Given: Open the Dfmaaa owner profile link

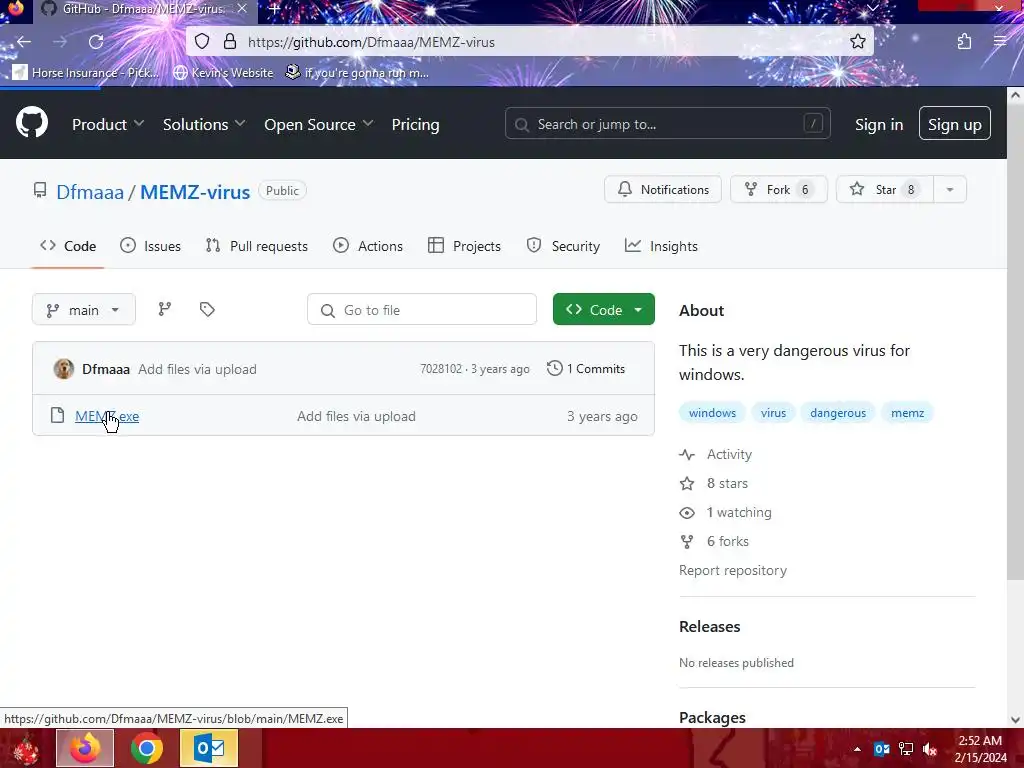Looking at the screenshot, I should 89,192.
